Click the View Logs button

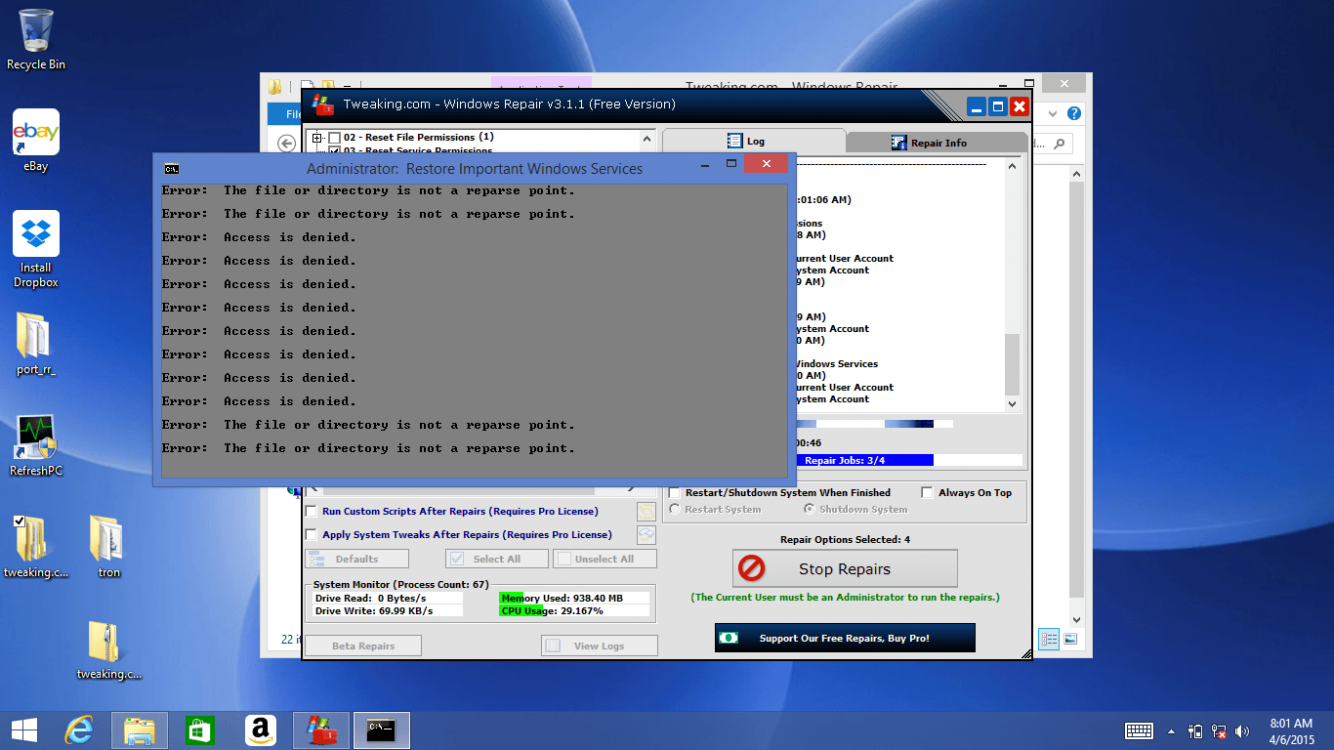coord(599,646)
